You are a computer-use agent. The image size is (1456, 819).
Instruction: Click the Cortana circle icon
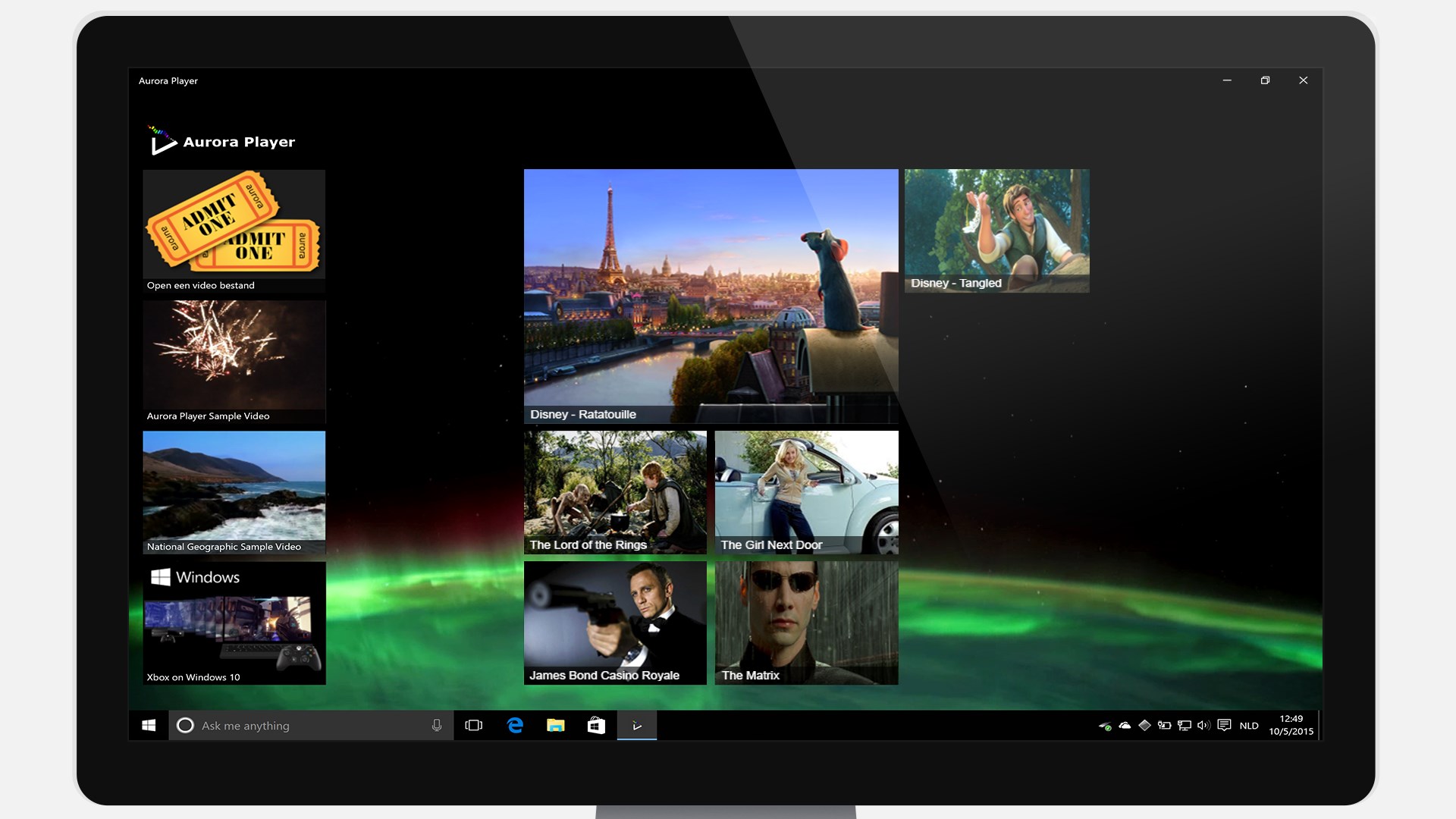185,726
